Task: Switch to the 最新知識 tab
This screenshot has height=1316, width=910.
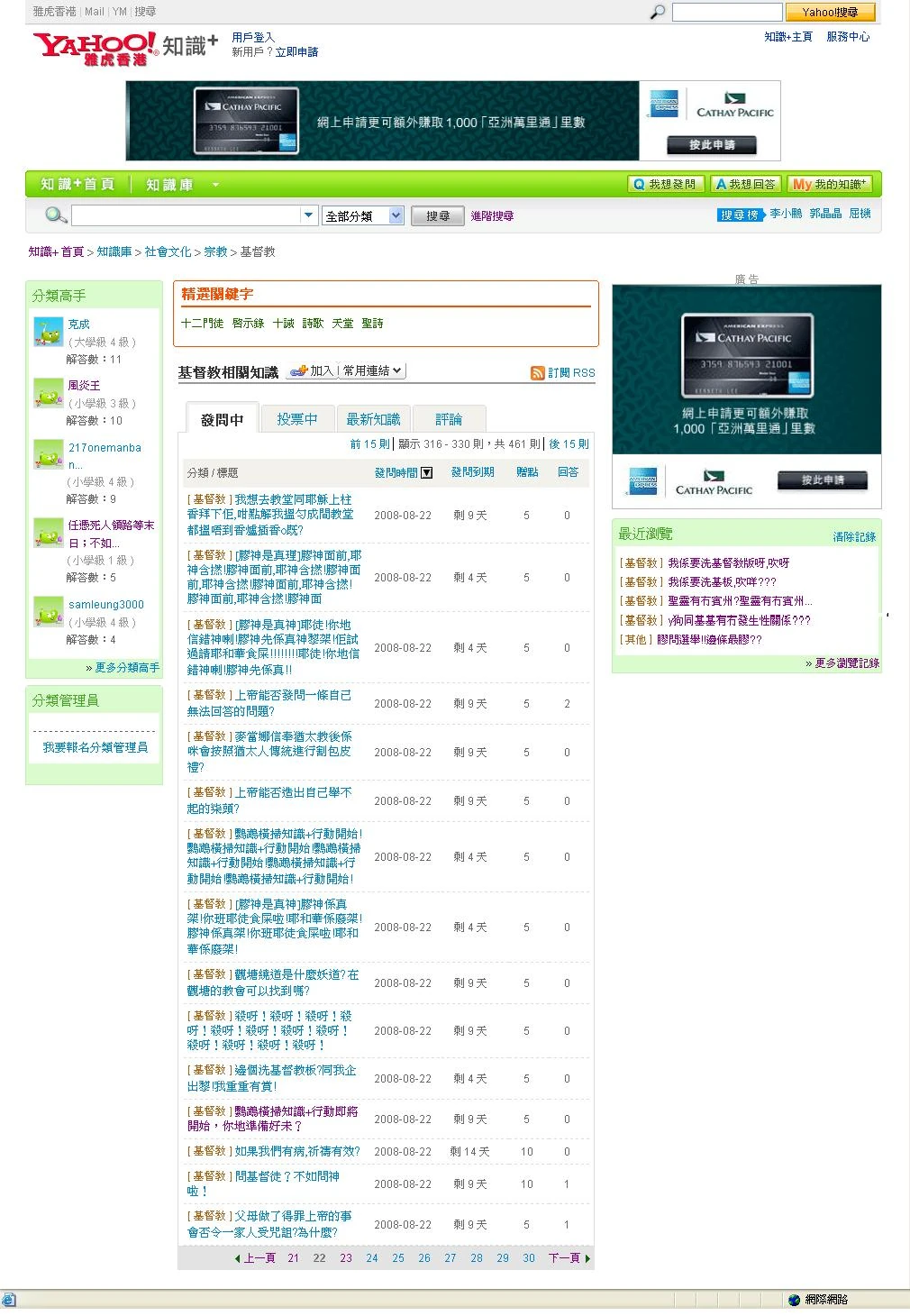Action: (x=373, y=419)
